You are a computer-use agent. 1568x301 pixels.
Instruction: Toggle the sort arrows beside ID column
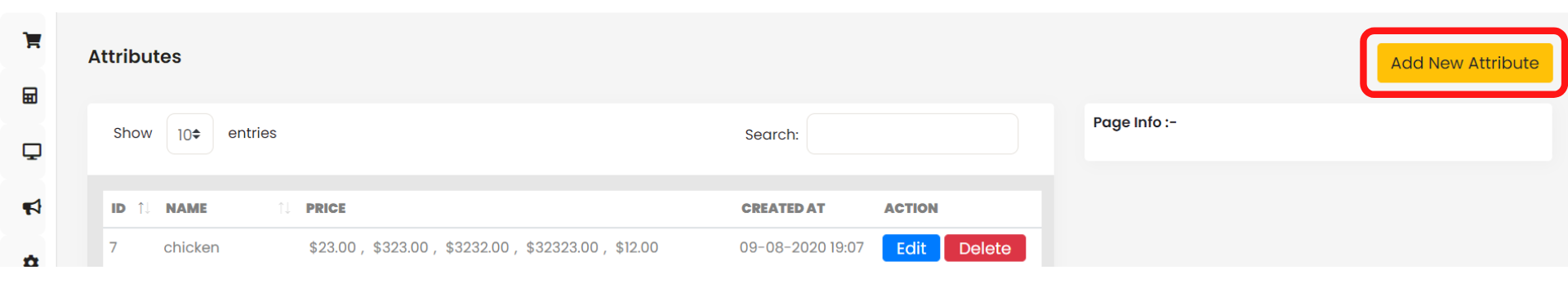144,208
